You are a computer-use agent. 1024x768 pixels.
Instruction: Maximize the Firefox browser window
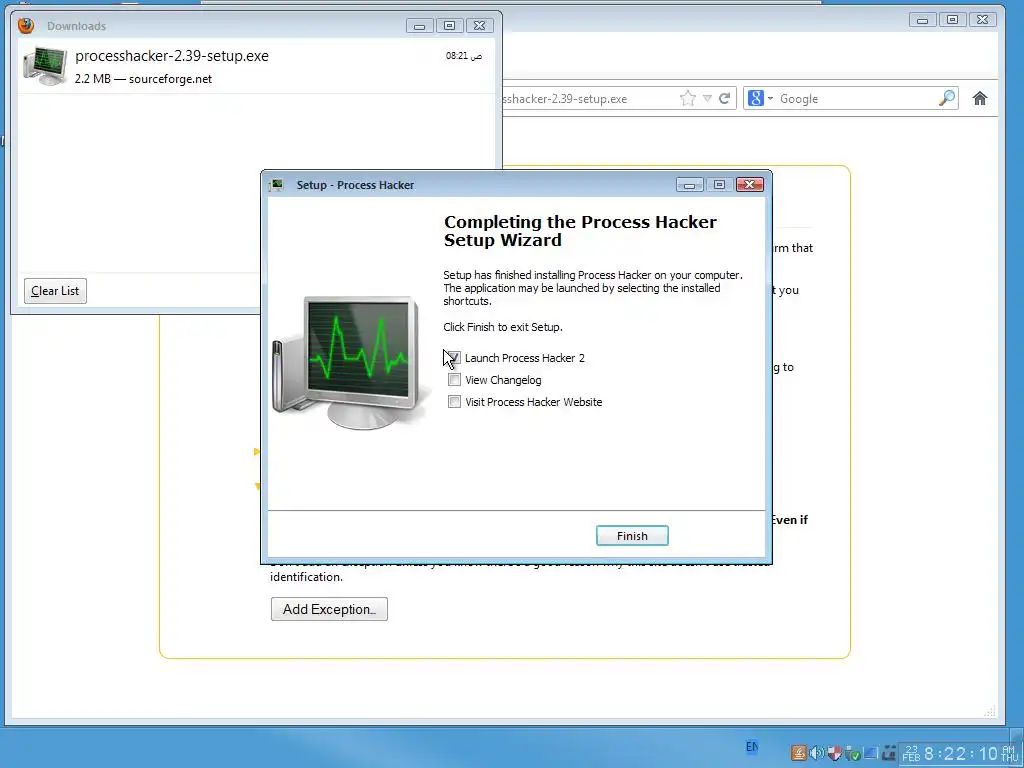pyautogui.click(x=952, y=20)
